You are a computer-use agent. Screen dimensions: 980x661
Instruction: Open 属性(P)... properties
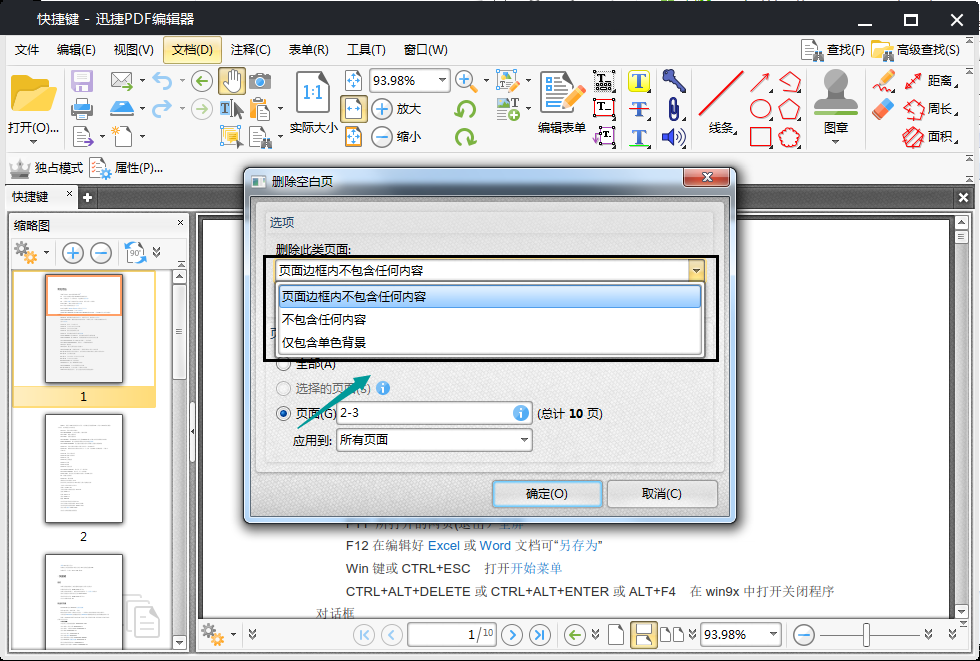click(126, 167)
